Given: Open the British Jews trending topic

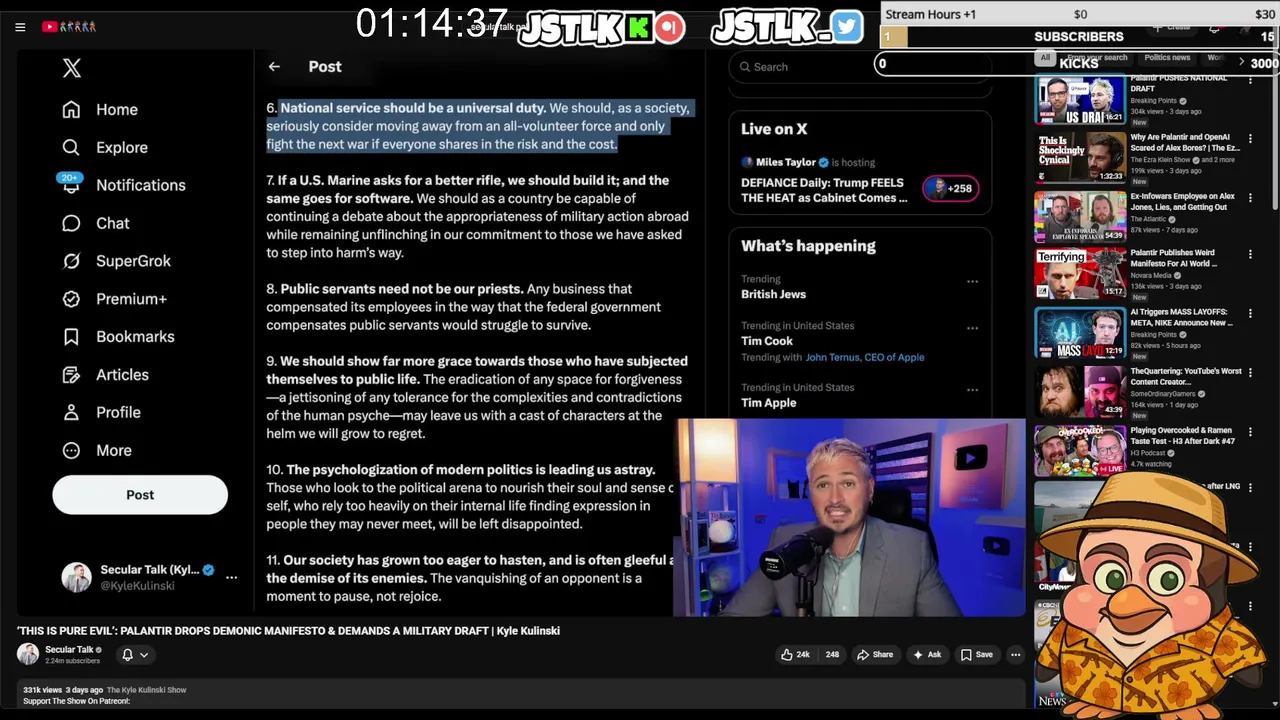Looking at the screenshot, I should (773, 294).
